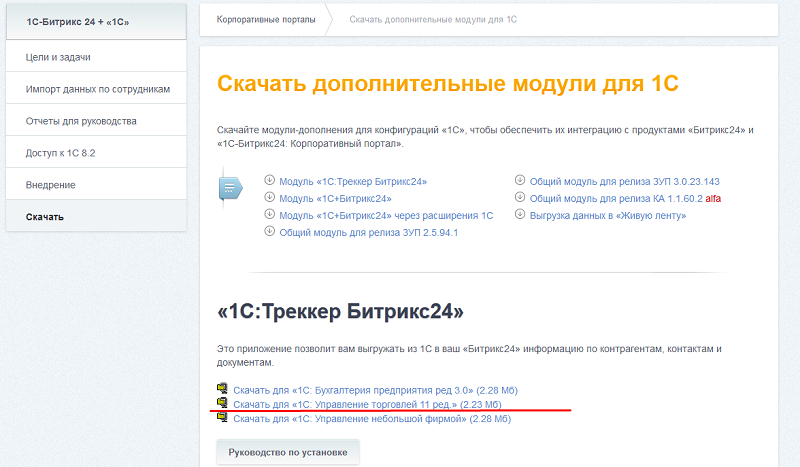Open the Внедрение sidebar section

point(96,185)
